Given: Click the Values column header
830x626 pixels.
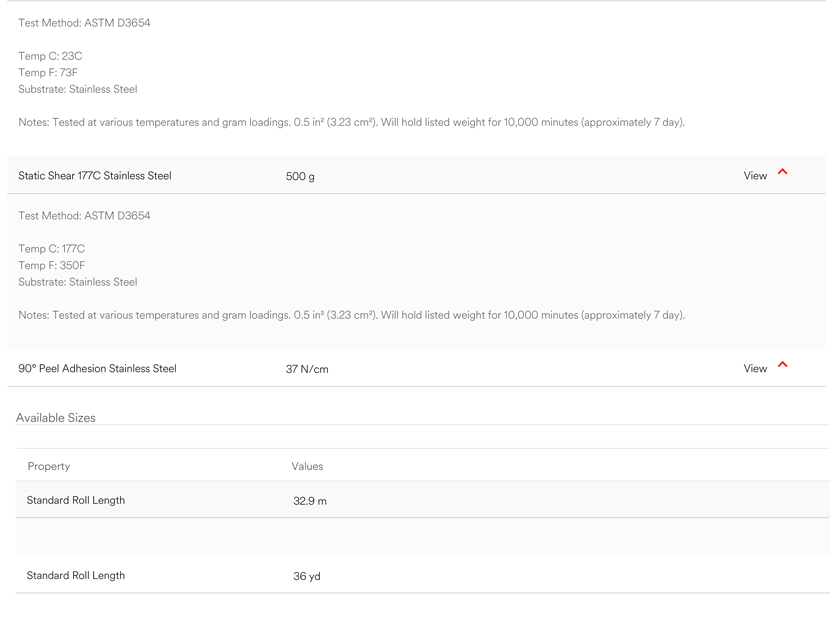Looking at the screenshot, I should [307, 466].
